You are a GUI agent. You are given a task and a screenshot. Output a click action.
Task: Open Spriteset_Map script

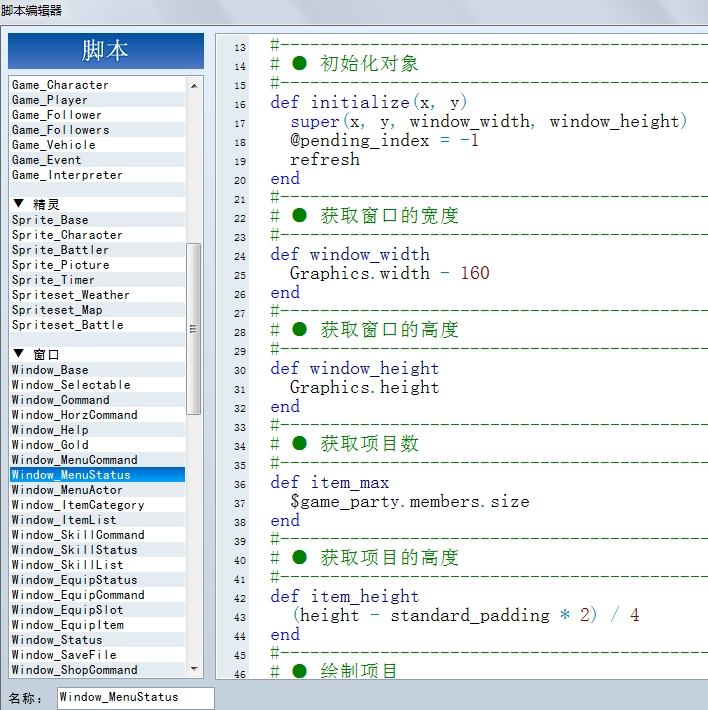click(97, 309)
